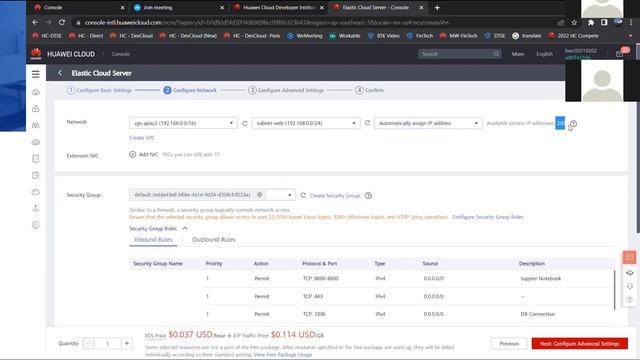Open help icon beside Create Security Group
The image size is (640, 360).
pyautogui.click(x=368, y=196)
